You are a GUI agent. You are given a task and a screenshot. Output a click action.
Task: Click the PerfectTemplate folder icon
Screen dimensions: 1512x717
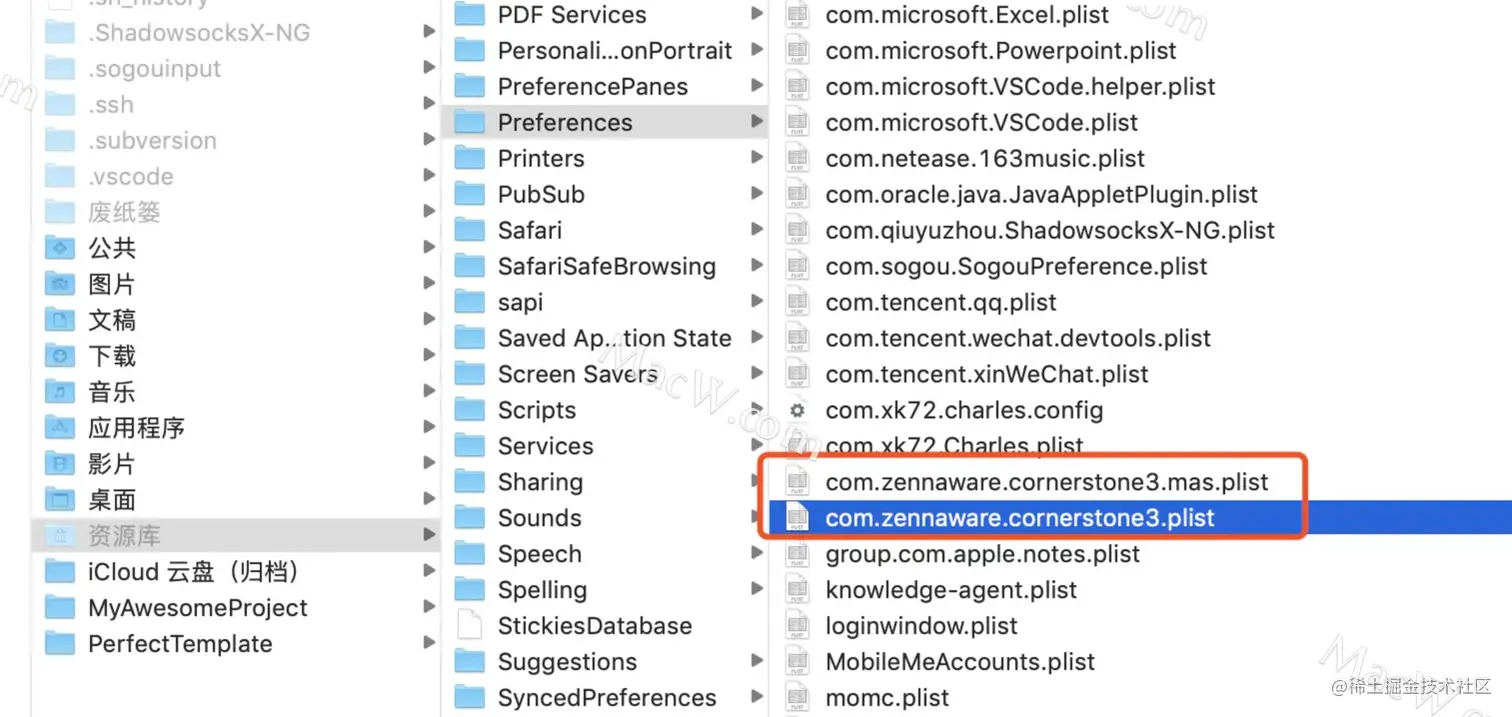pyautogui.click(x=61, y=645)
